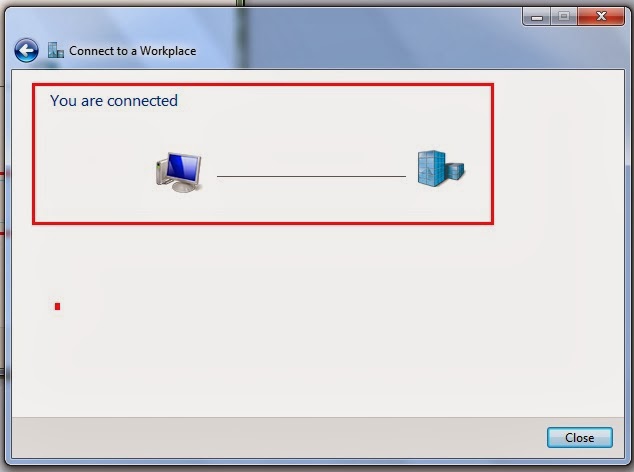The height and width of the screenshot is (472, 634).
Task: Click the workplace icon beside the wizard title
Action: (x=55, y=51)
